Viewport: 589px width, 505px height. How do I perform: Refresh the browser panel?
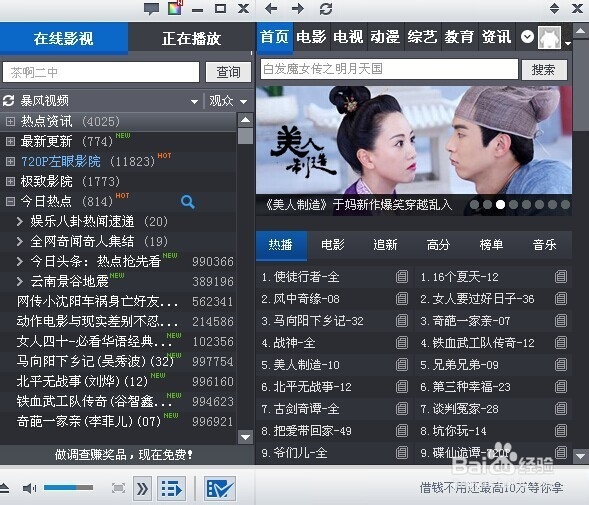[326, 9]
